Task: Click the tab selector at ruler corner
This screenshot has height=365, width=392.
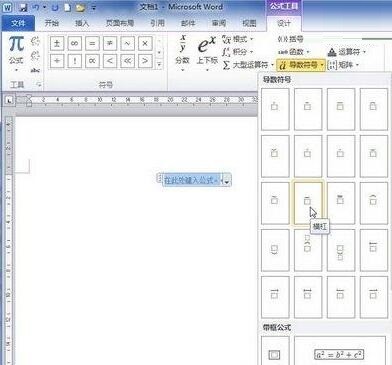Action: [9, 100]
